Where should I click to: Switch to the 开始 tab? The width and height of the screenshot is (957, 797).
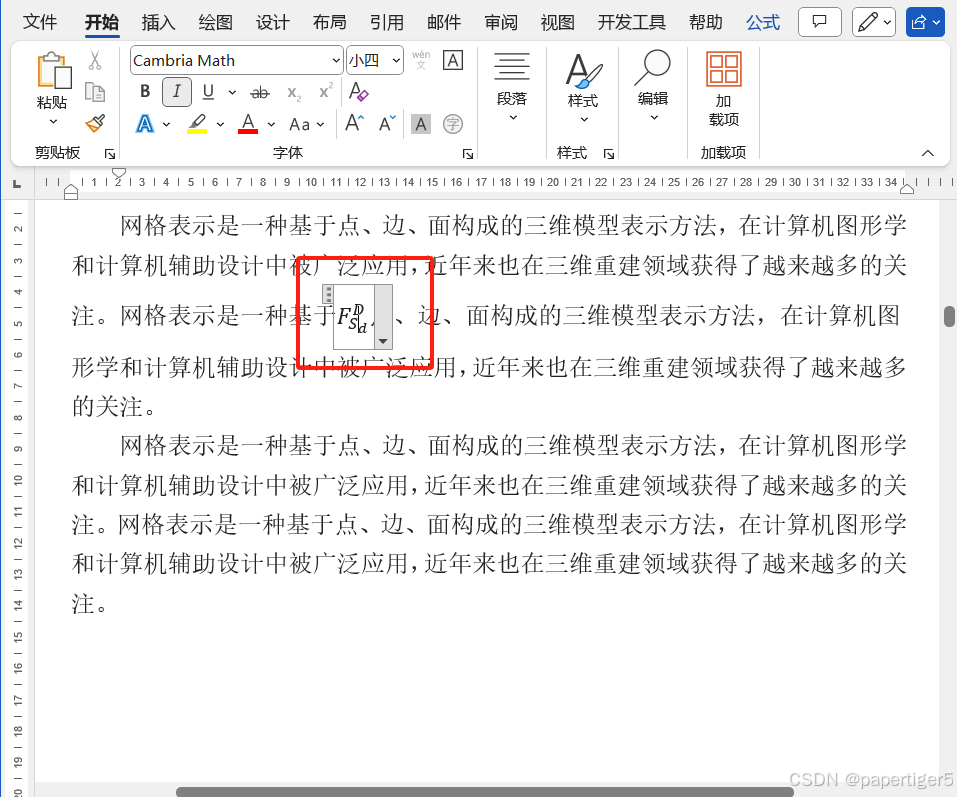[102, 23]
